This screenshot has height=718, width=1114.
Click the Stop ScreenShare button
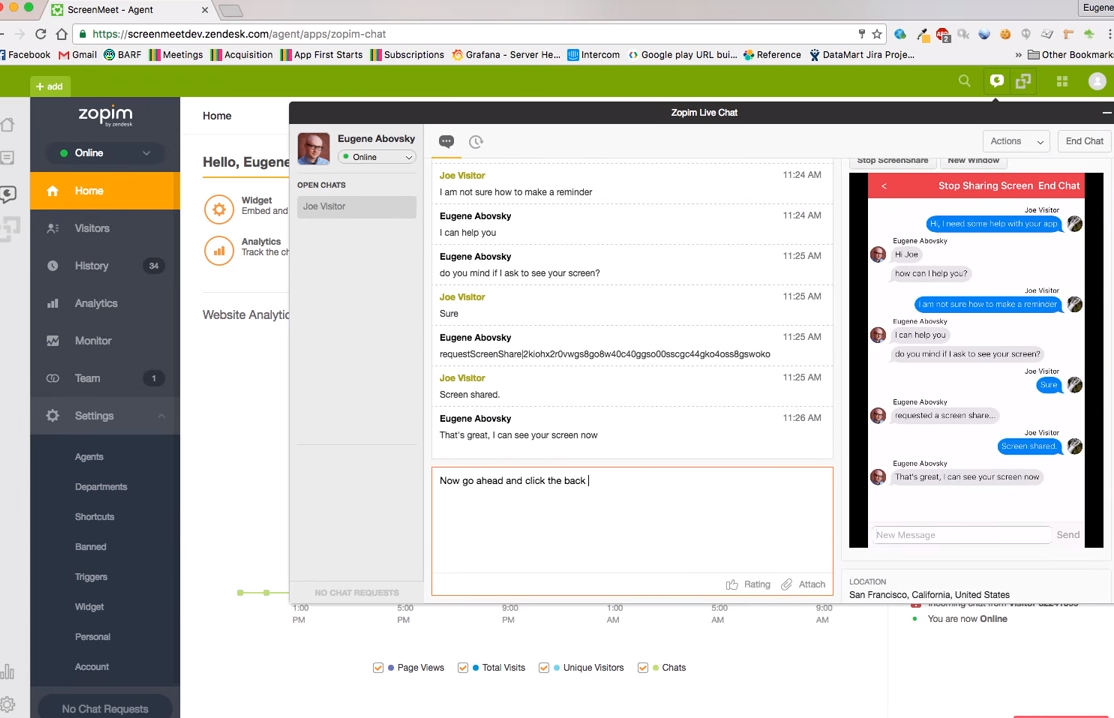[892, 161]
